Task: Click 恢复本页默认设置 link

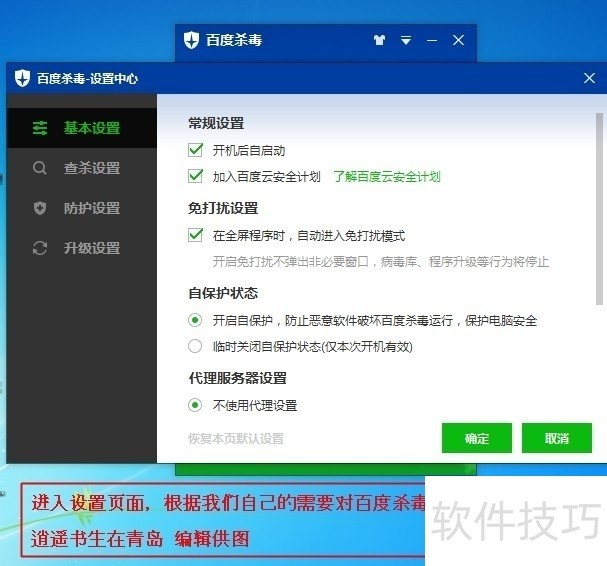Action: pos(236,439)
